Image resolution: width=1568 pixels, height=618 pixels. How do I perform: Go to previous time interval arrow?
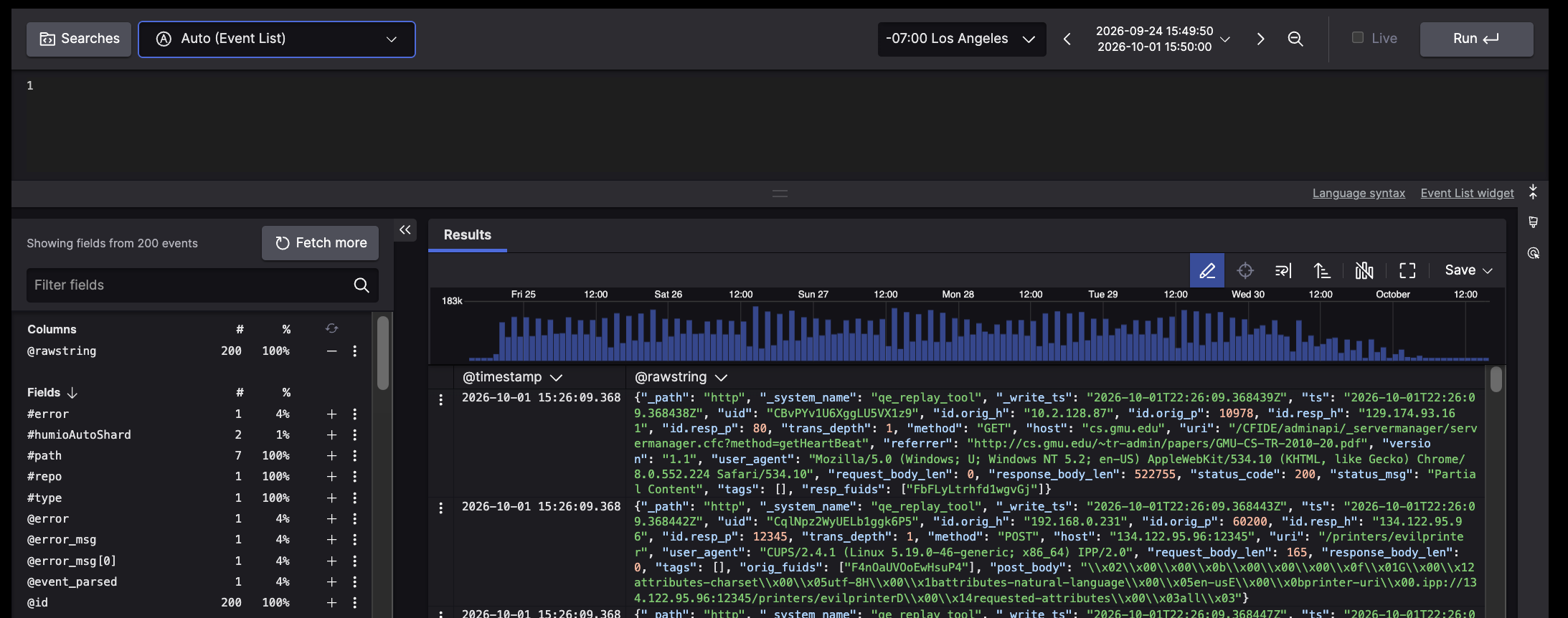point(1067,39)
